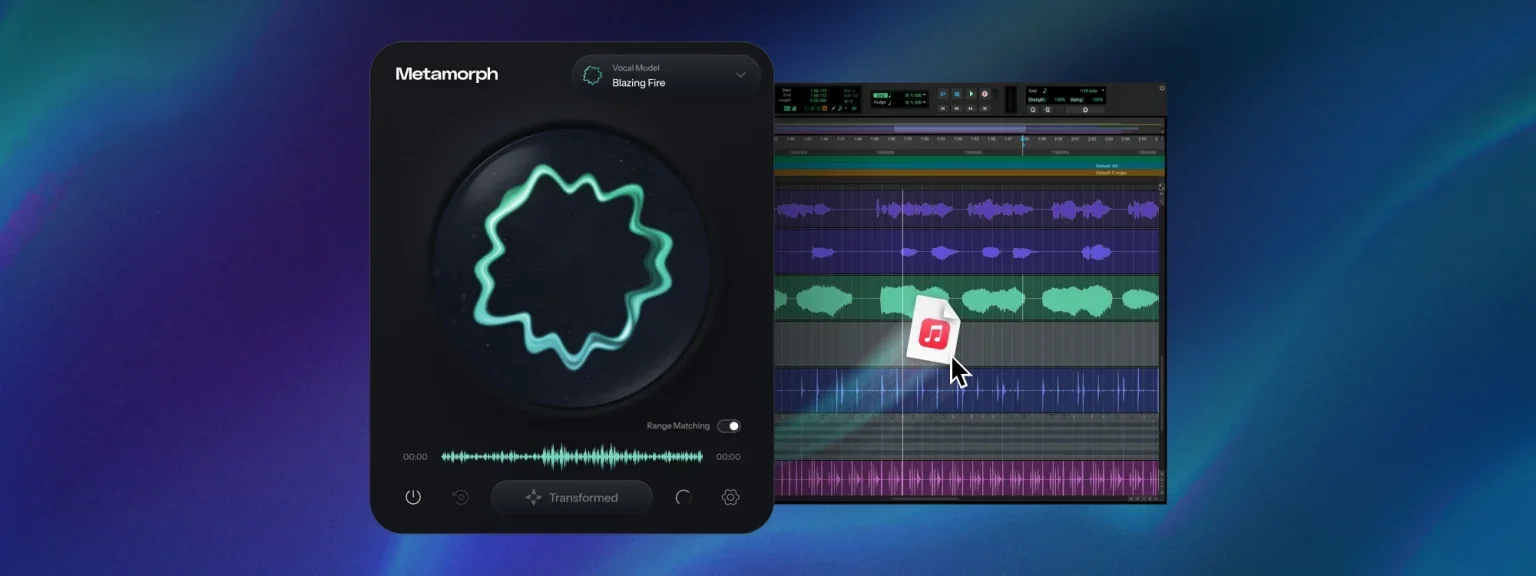
Task: Click the magnifier icon under quantize panel
Action: [x=1033, y=110]
